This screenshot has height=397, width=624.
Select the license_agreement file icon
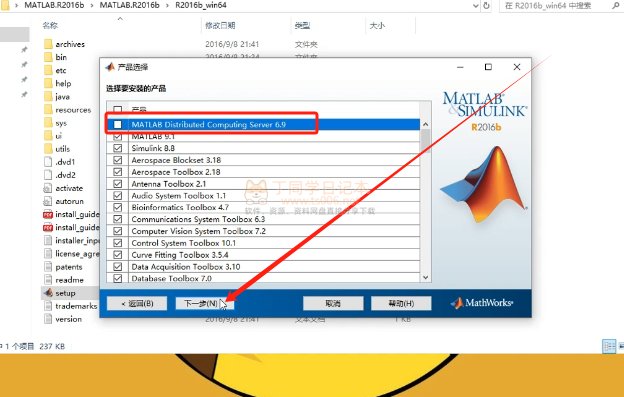click(48, 254)
